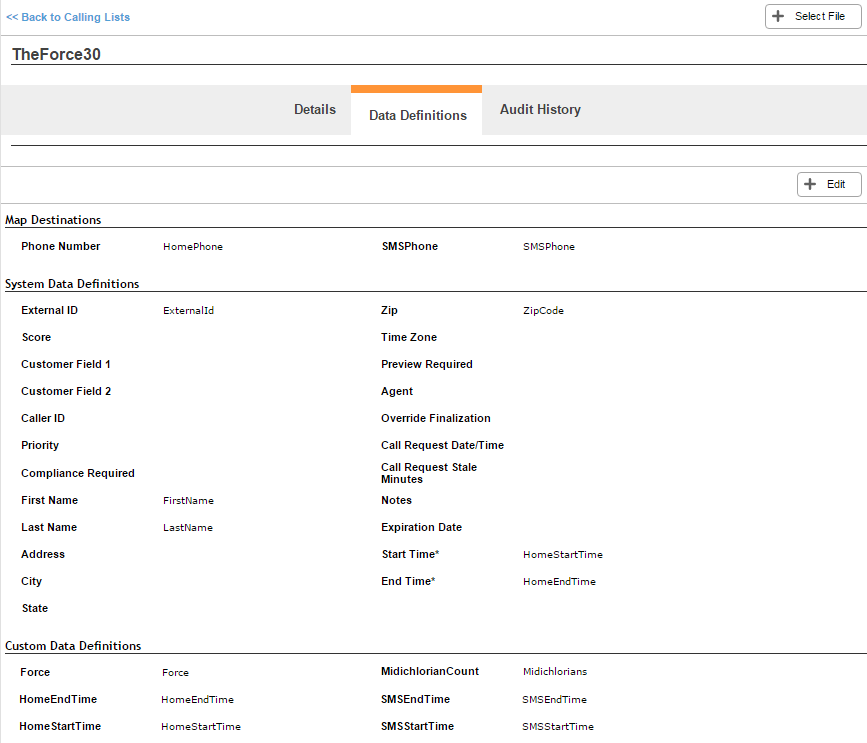Click the Caller ID label
Viewport: 867px width, 743px height.
pos(43,418)
